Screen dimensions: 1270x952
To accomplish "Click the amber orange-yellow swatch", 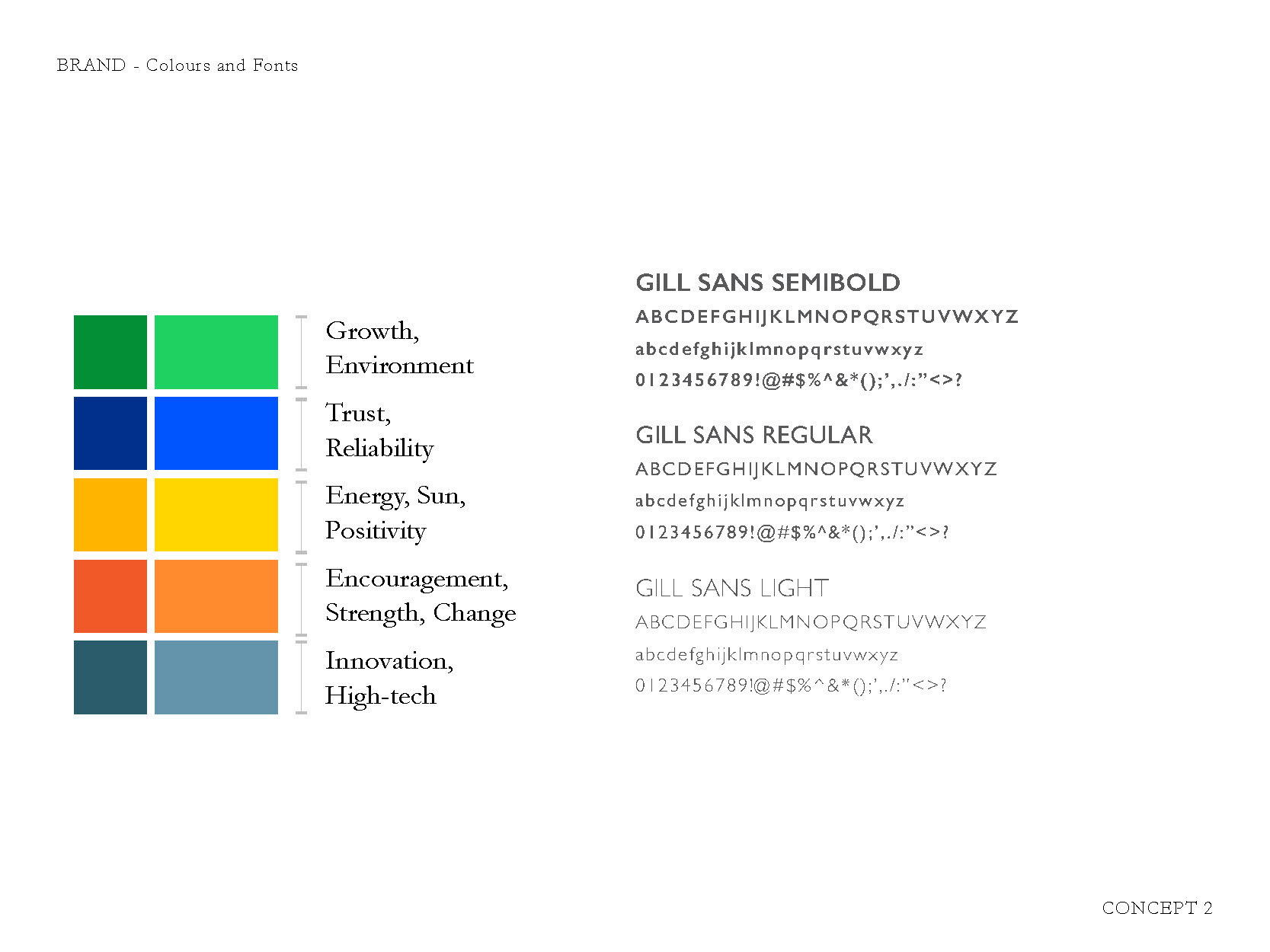I will click(110, 515).
